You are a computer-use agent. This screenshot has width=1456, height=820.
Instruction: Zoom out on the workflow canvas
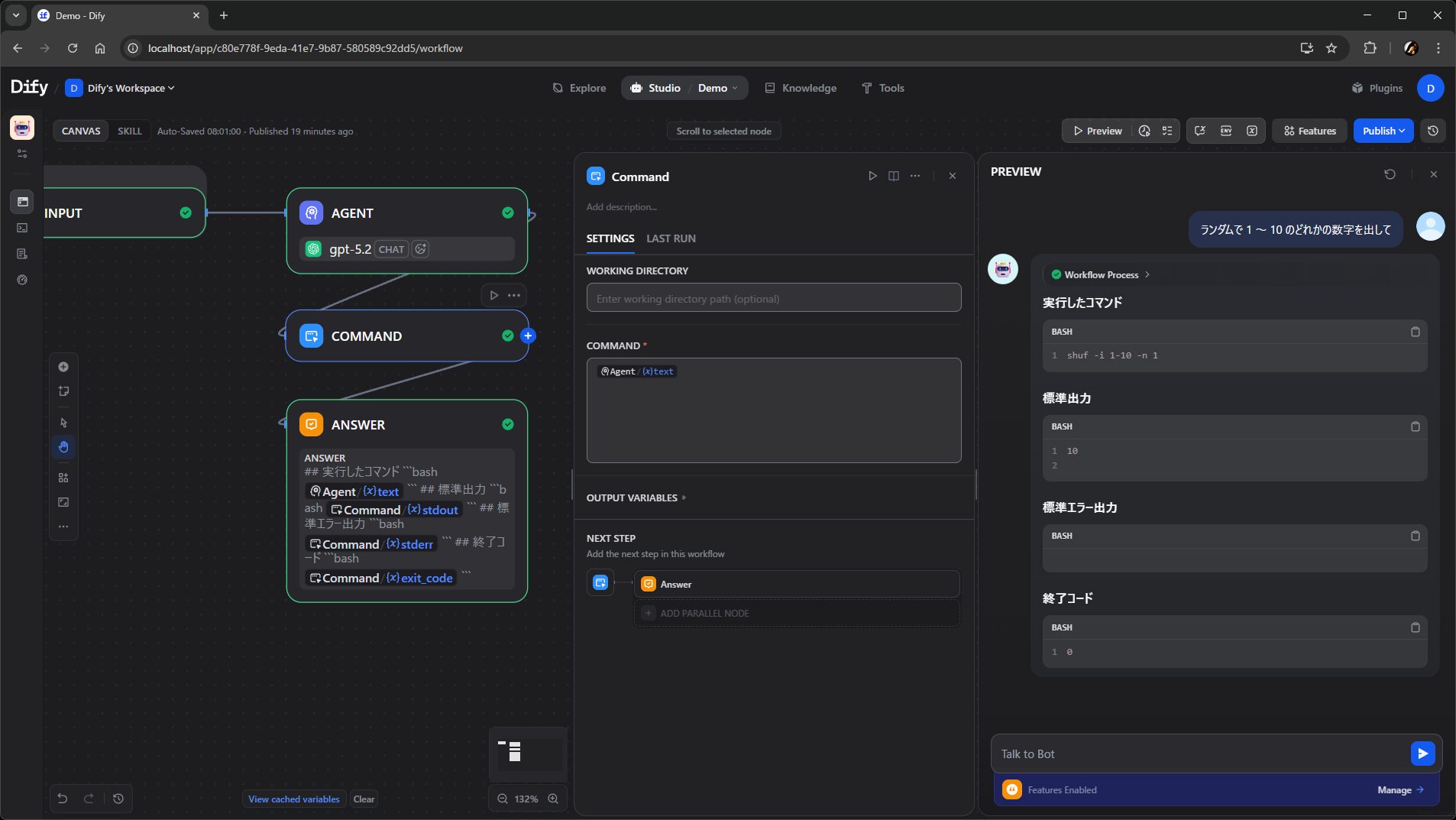[503, 799]
